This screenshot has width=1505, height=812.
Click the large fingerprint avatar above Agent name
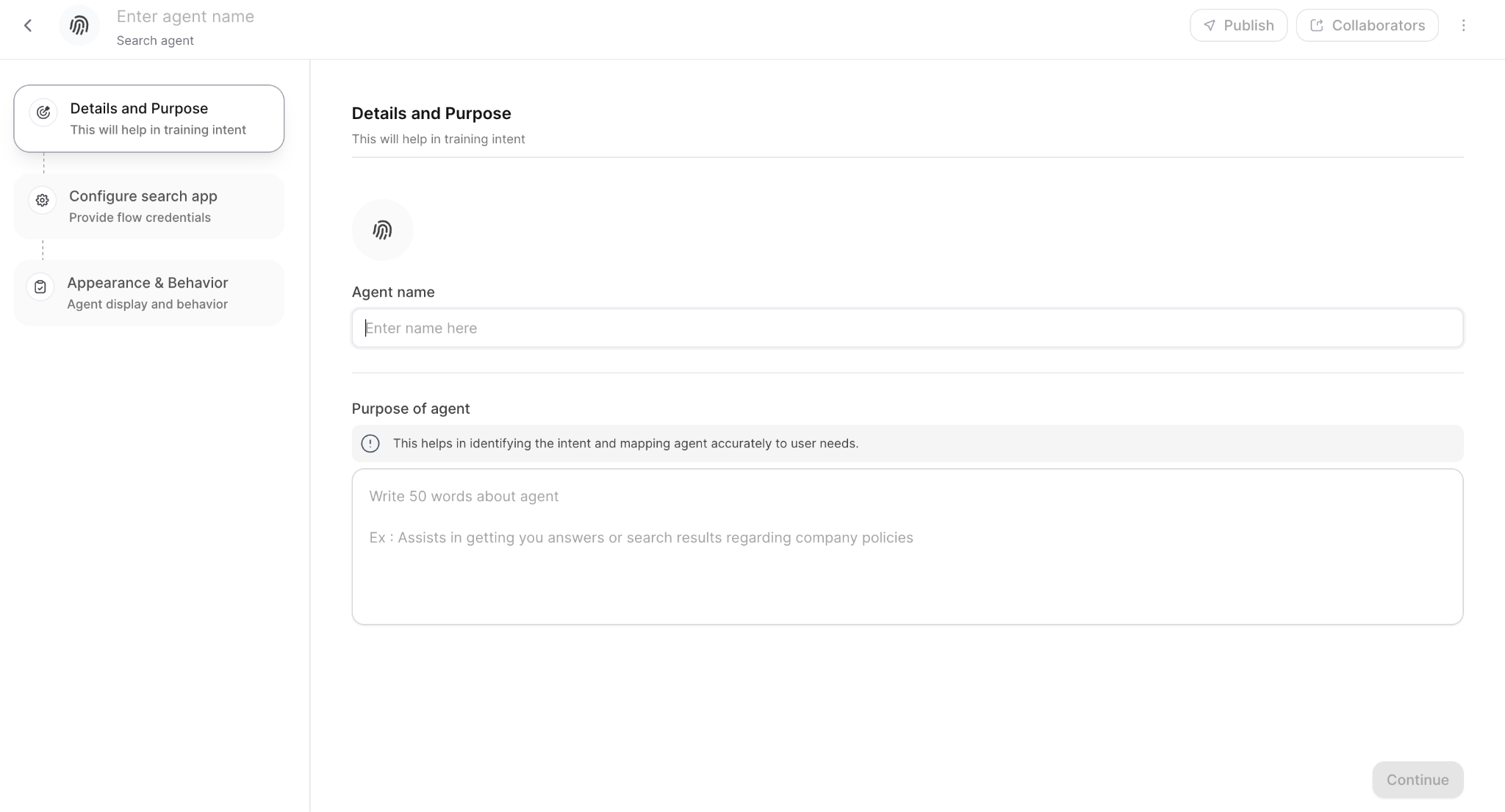[x=382, y=230]
